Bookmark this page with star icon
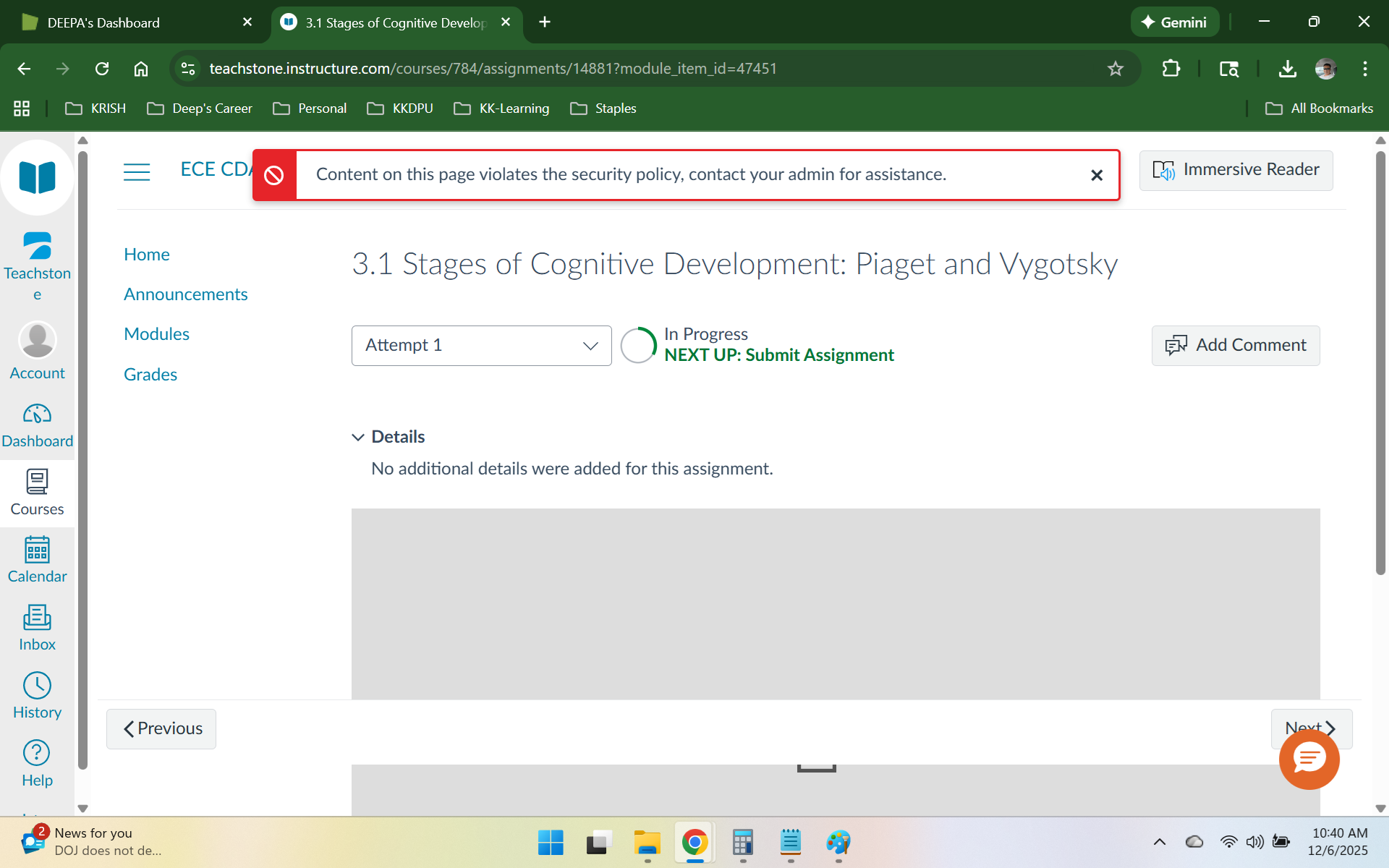1389x868 pixels. click(x=1115, y=69)
